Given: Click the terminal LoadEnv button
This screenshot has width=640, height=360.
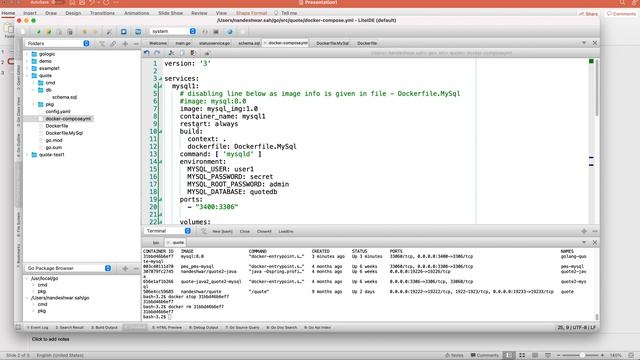Looking at the screenshot, I should coord(286,231).
